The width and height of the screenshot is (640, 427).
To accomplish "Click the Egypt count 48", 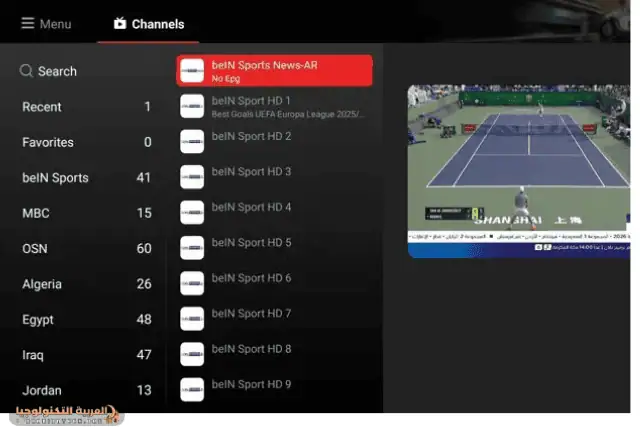I will coord(144,319).
